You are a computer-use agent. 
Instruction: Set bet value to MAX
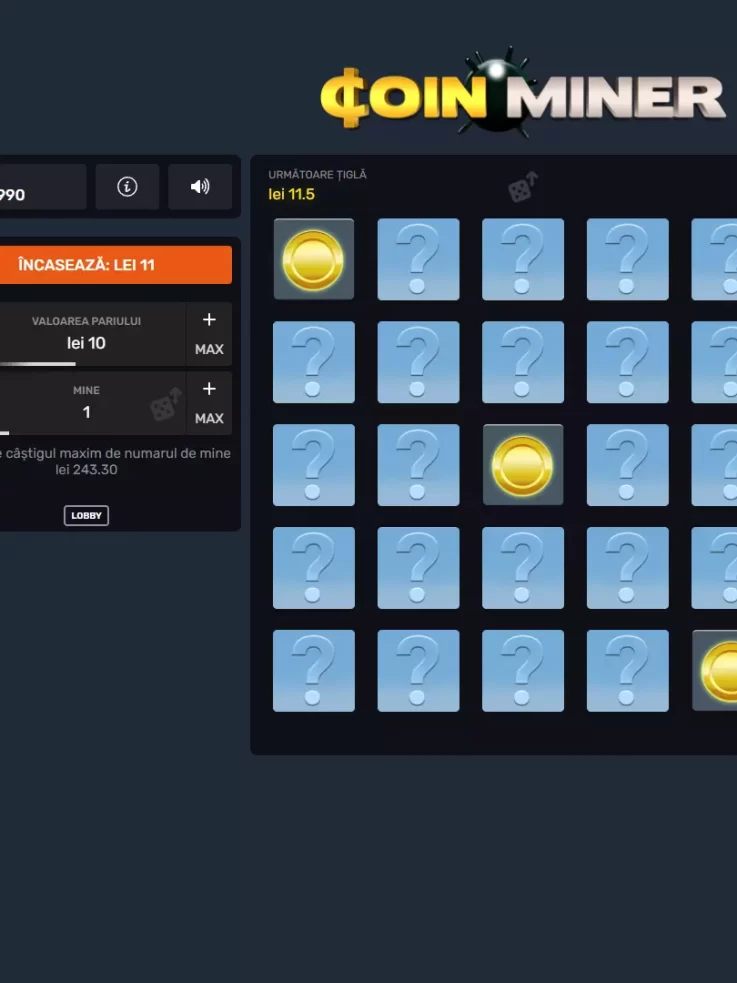click(209, 349)
